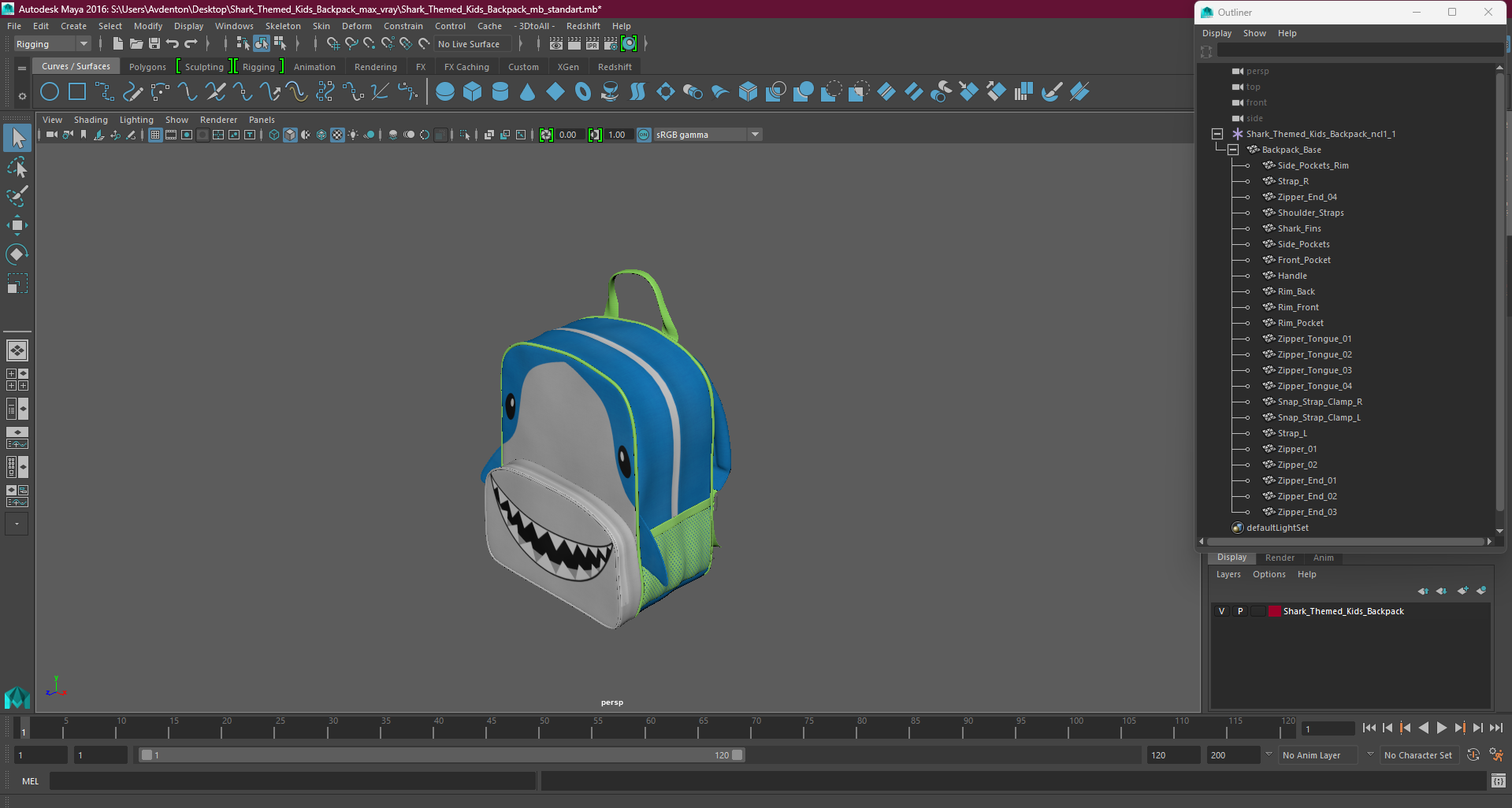1512x808 pixels.
Task: Click the MEL command input field
Action: 292,781
